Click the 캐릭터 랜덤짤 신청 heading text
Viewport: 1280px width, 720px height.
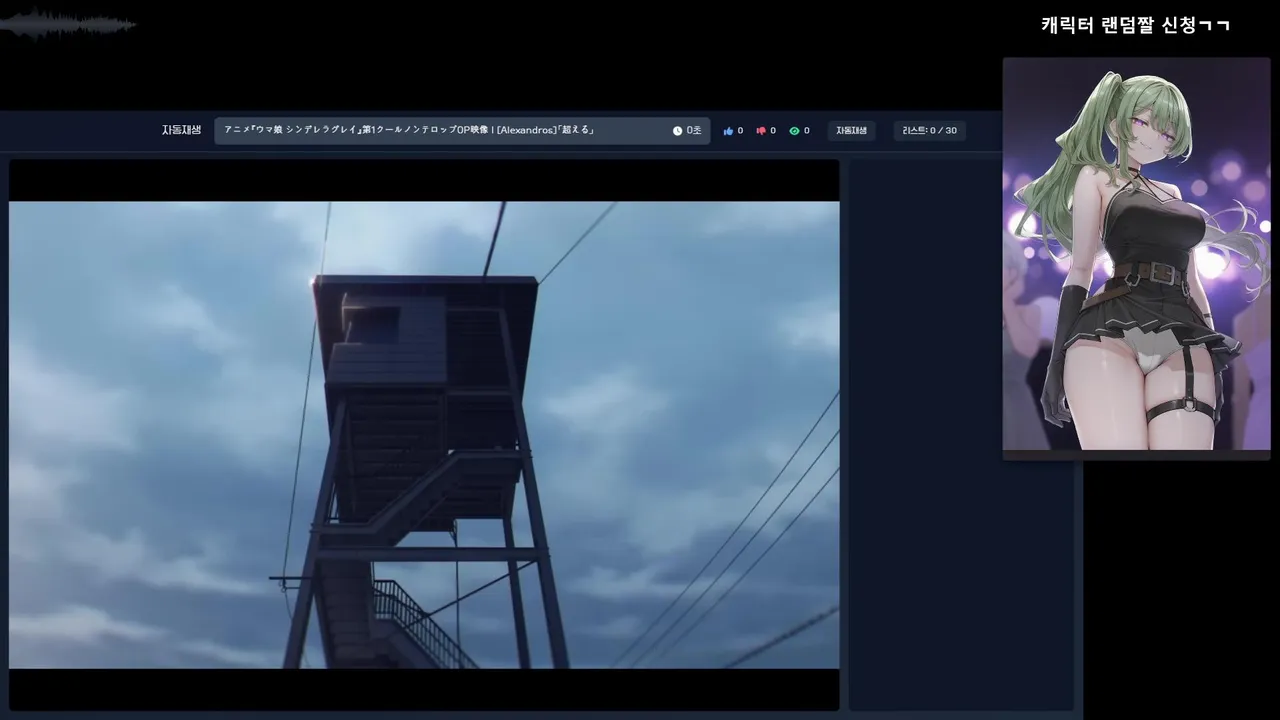1135,26
